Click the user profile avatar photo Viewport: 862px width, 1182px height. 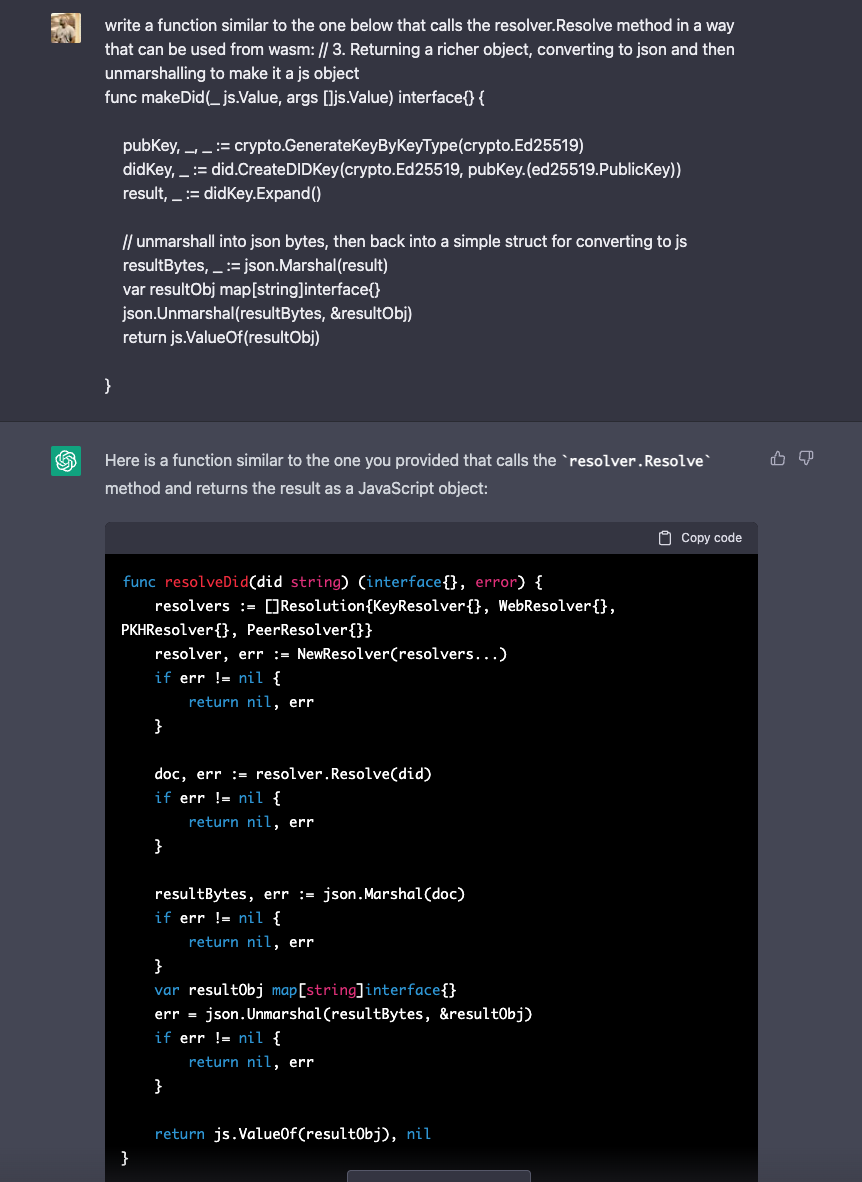[x=66, y=29]
